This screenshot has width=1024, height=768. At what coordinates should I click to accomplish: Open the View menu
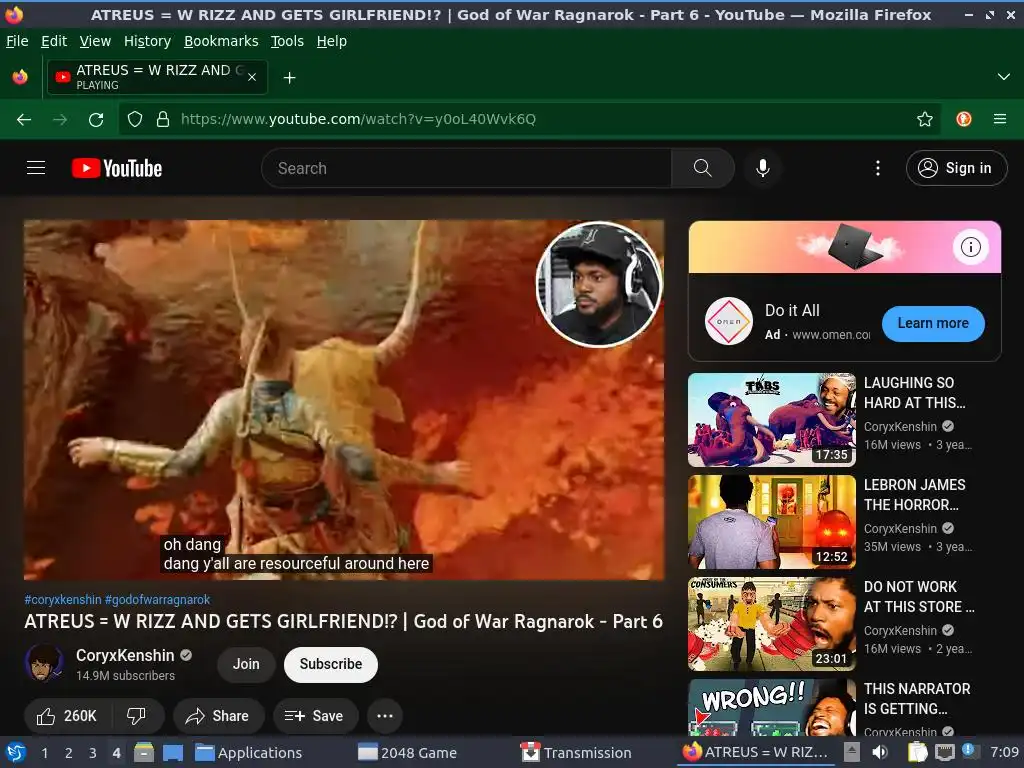click(95, 41)
